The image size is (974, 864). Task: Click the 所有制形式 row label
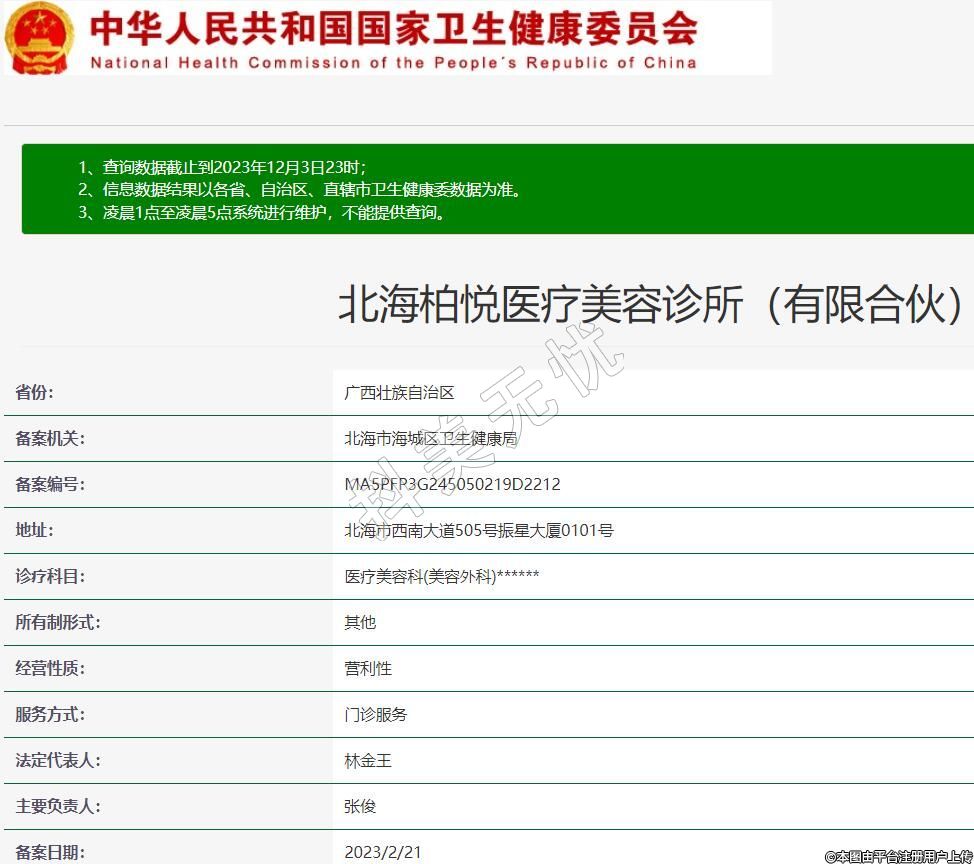pos(58,622)
